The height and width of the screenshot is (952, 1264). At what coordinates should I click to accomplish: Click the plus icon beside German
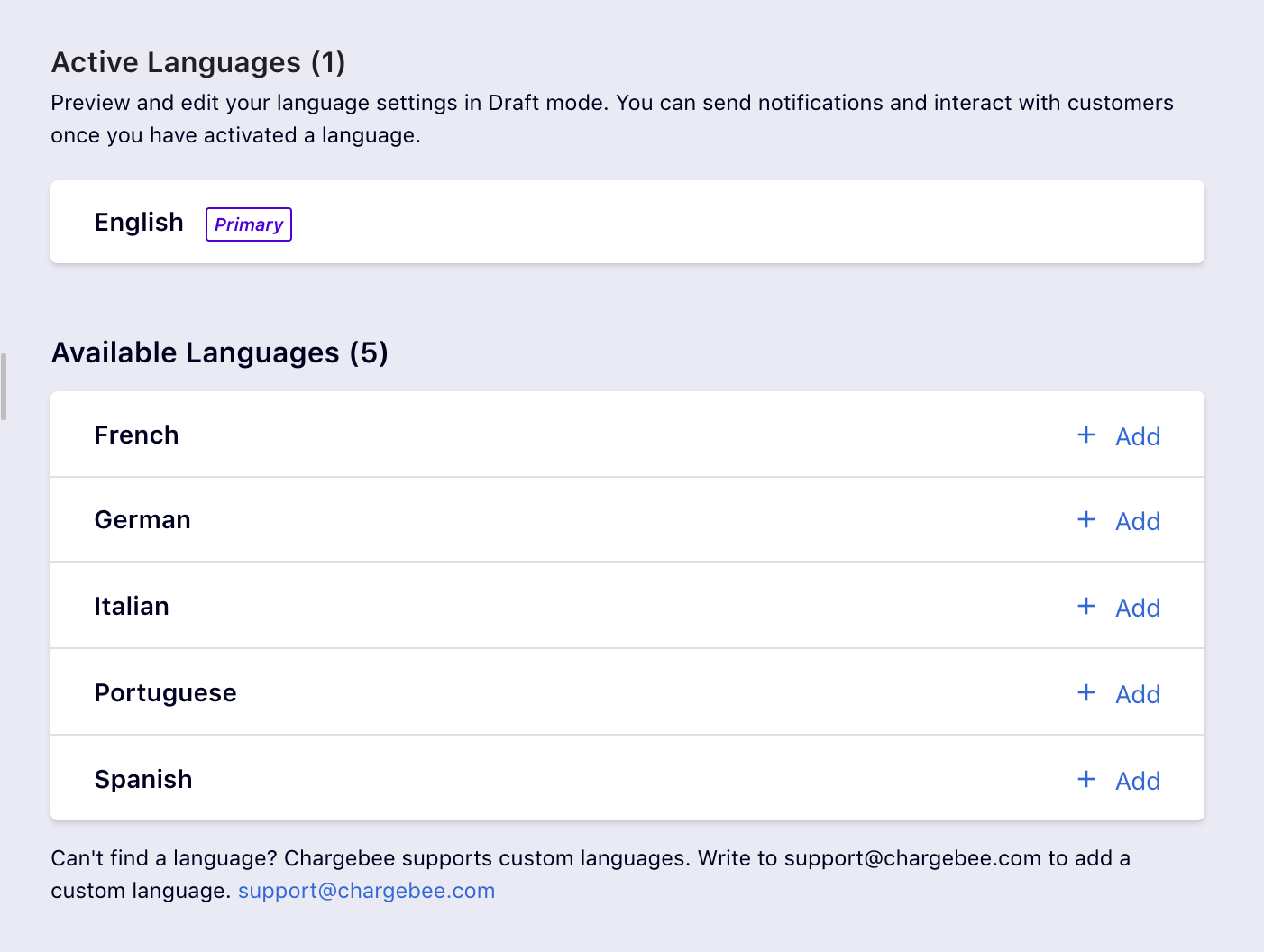coord(1086,520)
